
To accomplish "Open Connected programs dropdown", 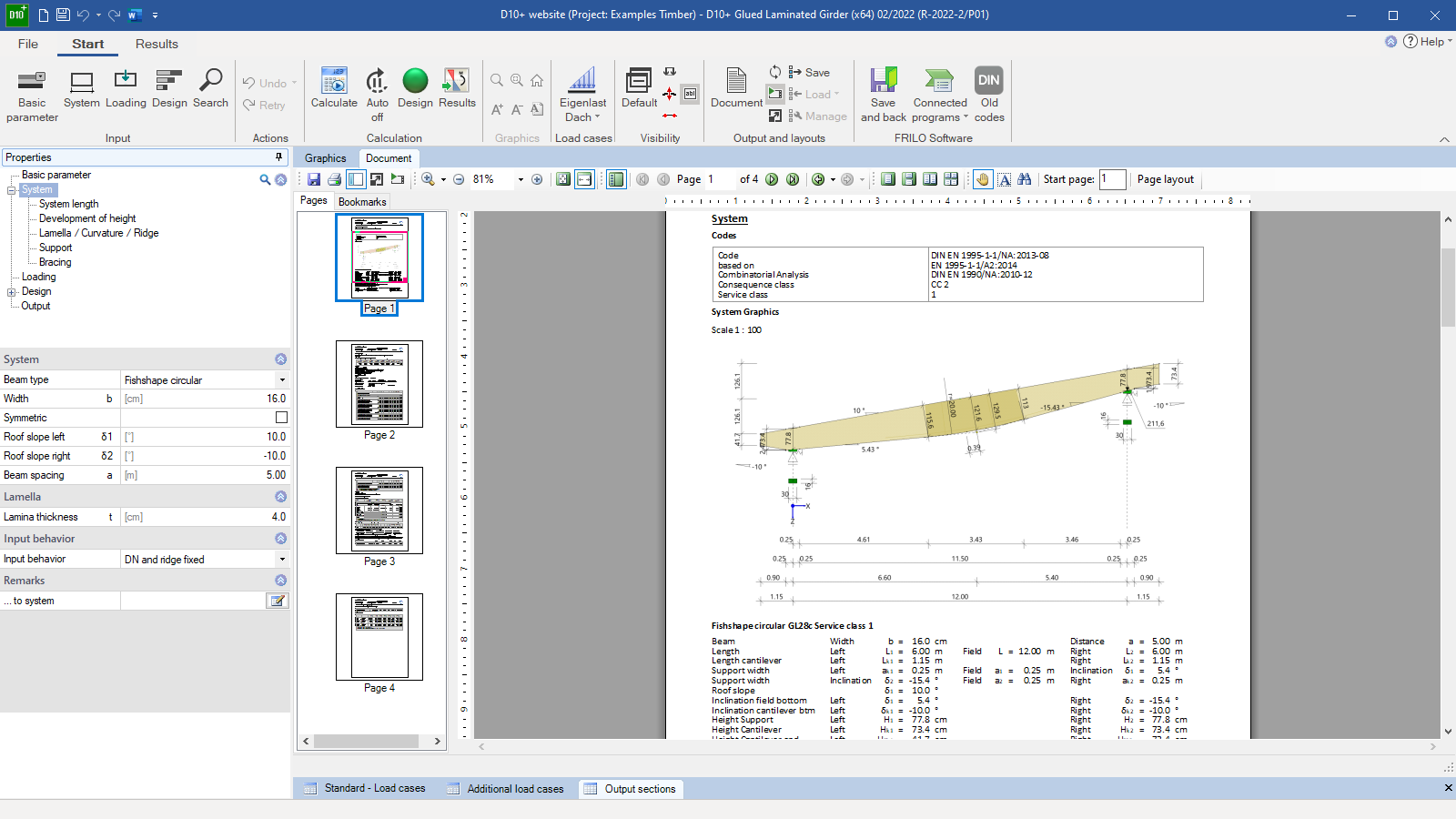I will tap(940, 96).
